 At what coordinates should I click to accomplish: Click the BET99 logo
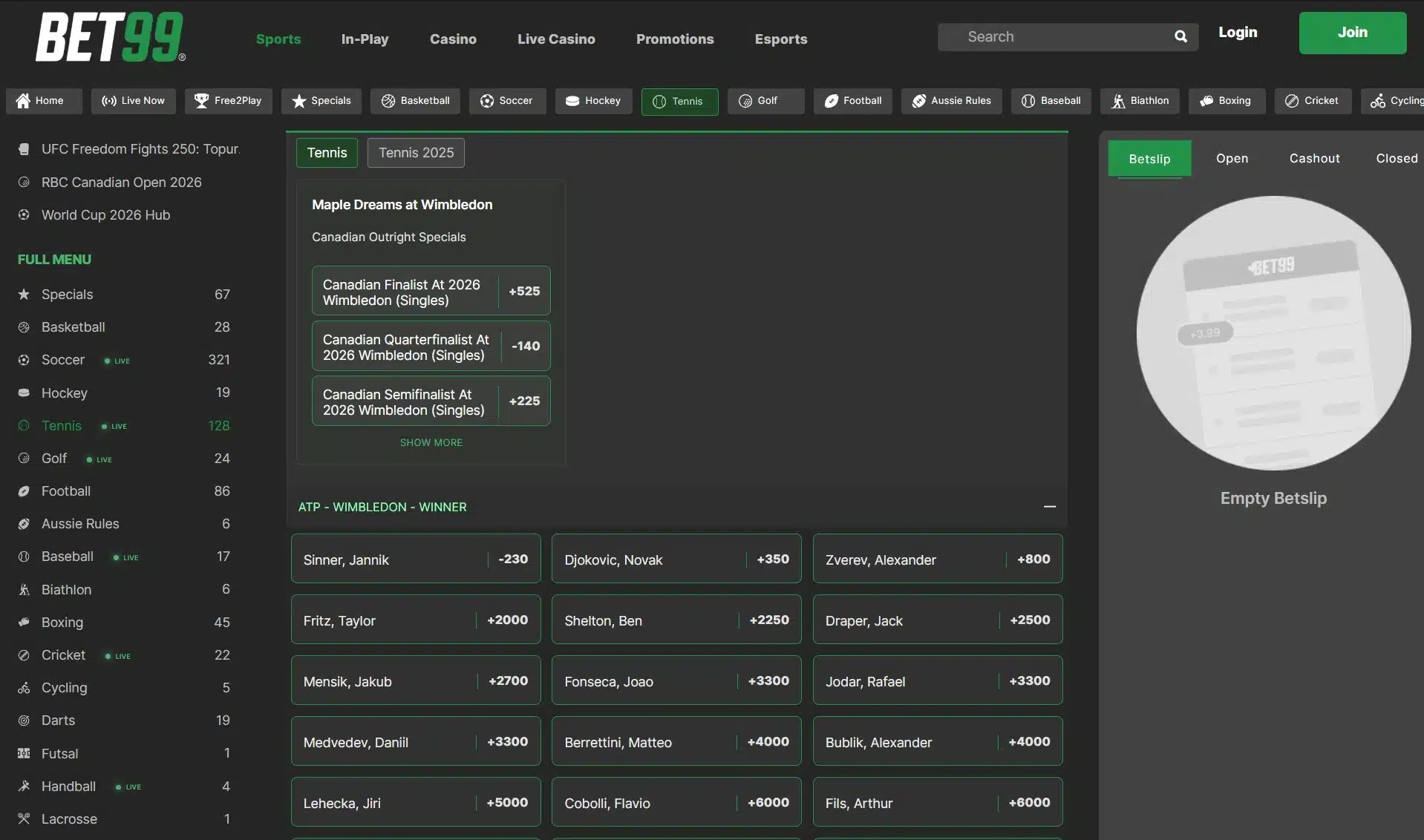[x=111, y=37]
